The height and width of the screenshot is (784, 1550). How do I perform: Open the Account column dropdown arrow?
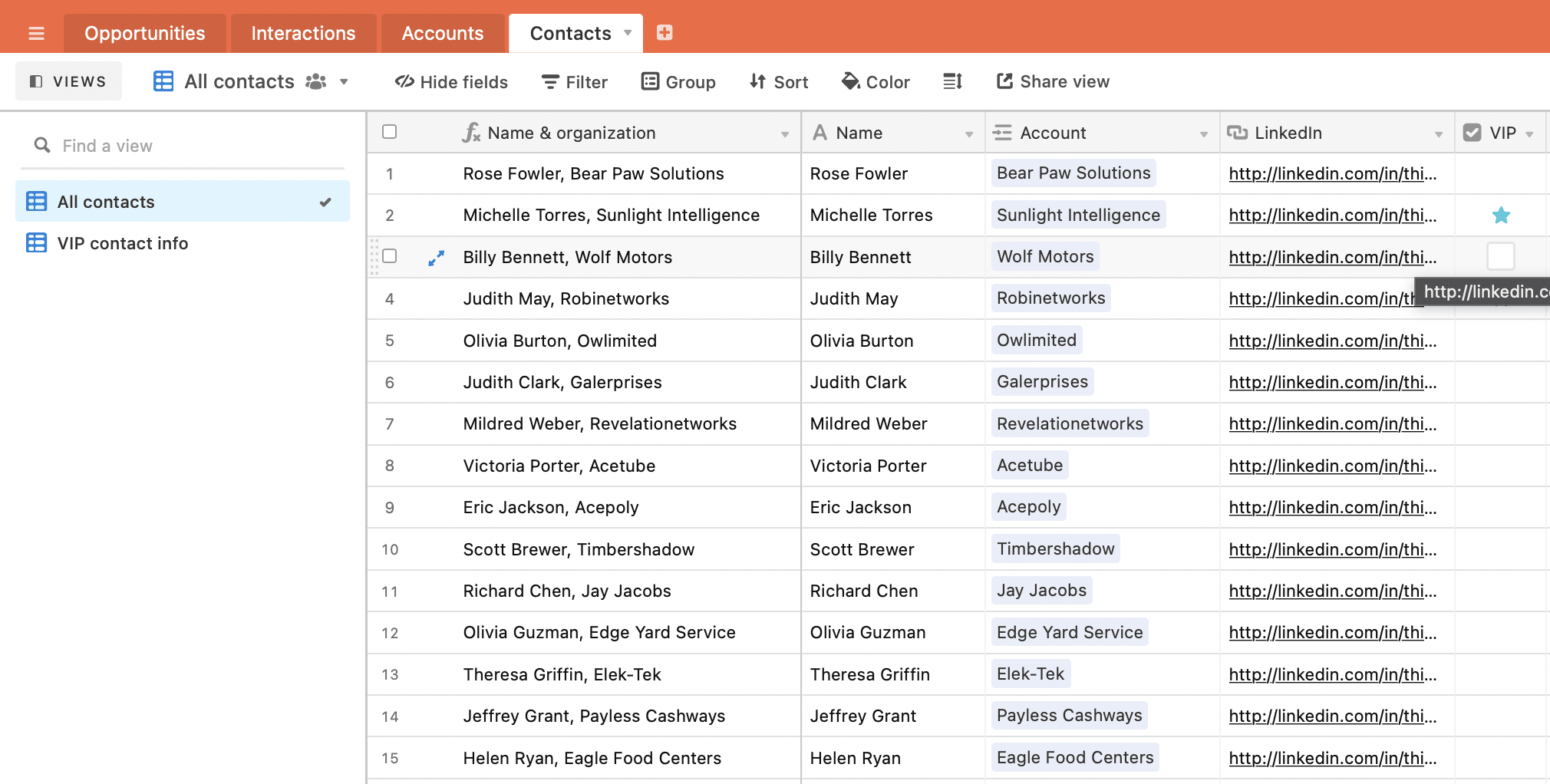1203,133
